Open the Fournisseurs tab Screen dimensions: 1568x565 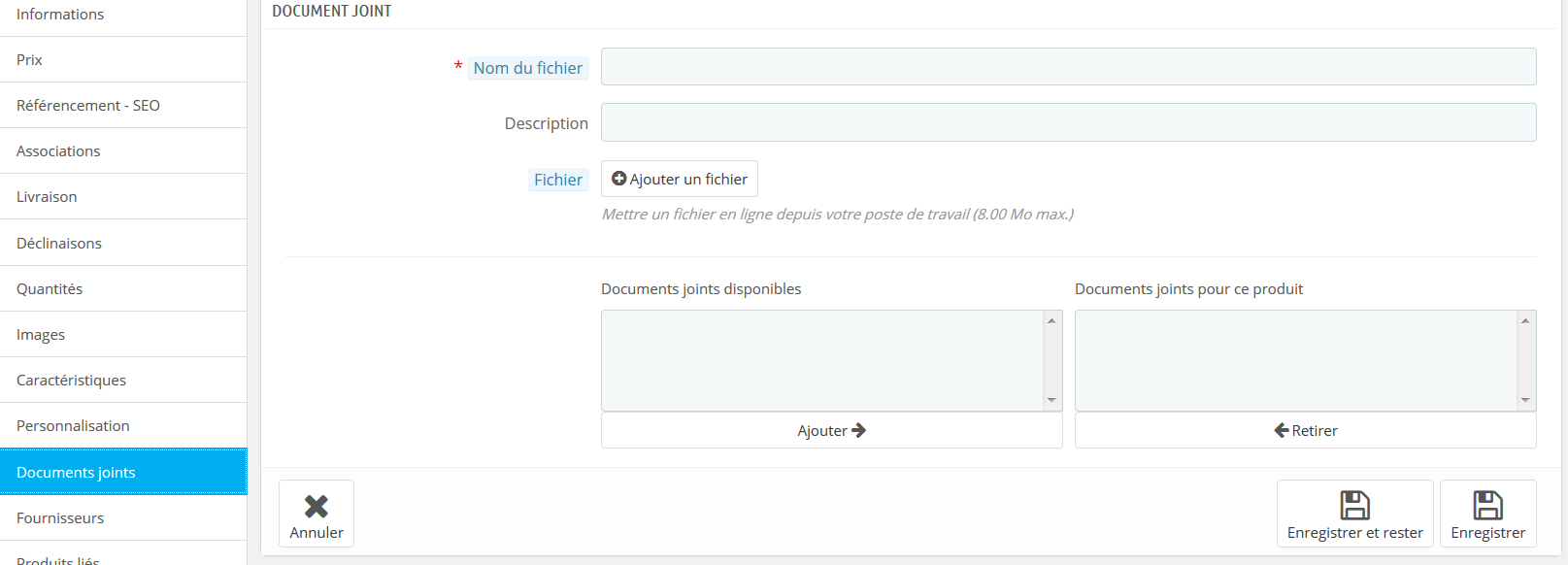[123, 518]
